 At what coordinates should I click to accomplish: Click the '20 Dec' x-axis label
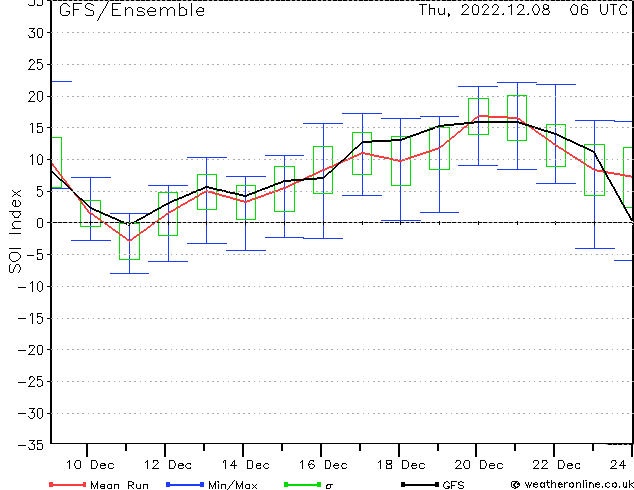[479, 465]
